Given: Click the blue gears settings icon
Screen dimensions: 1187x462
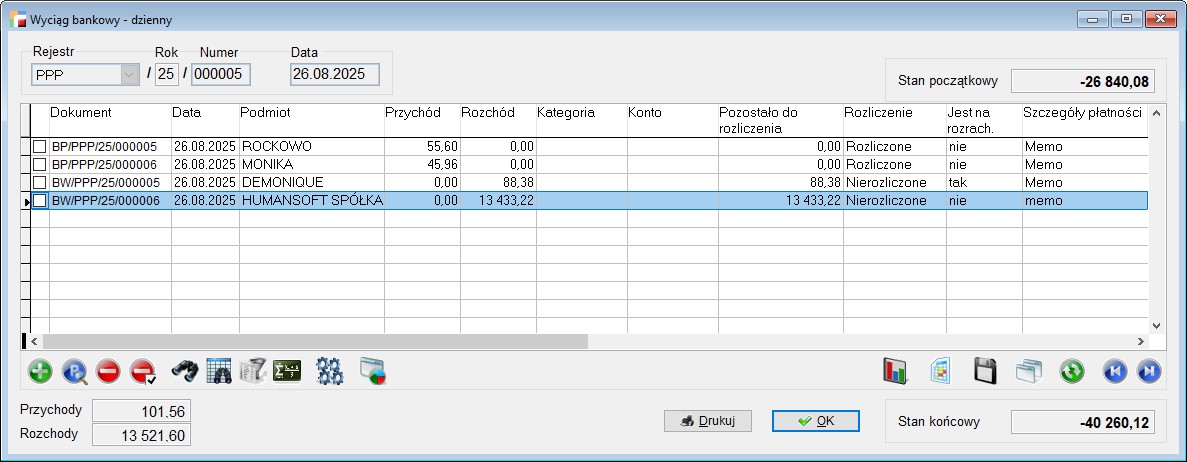Looking at the screenshot, I should (x=330, y=372).
